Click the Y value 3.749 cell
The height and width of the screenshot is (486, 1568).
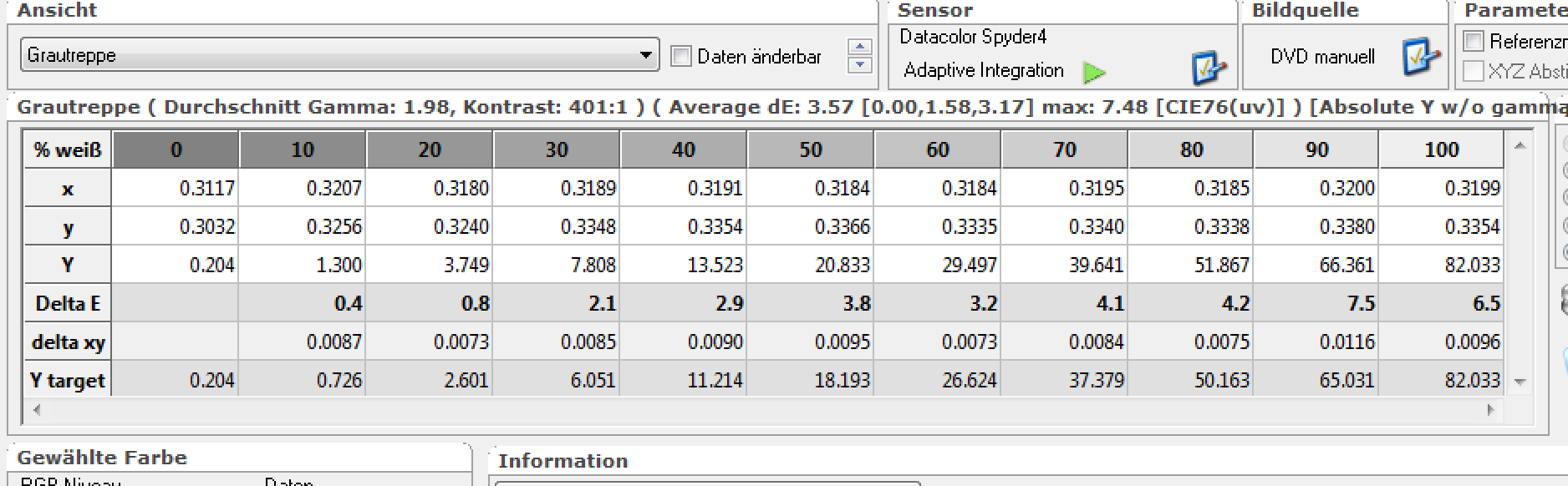coord(430,265)
